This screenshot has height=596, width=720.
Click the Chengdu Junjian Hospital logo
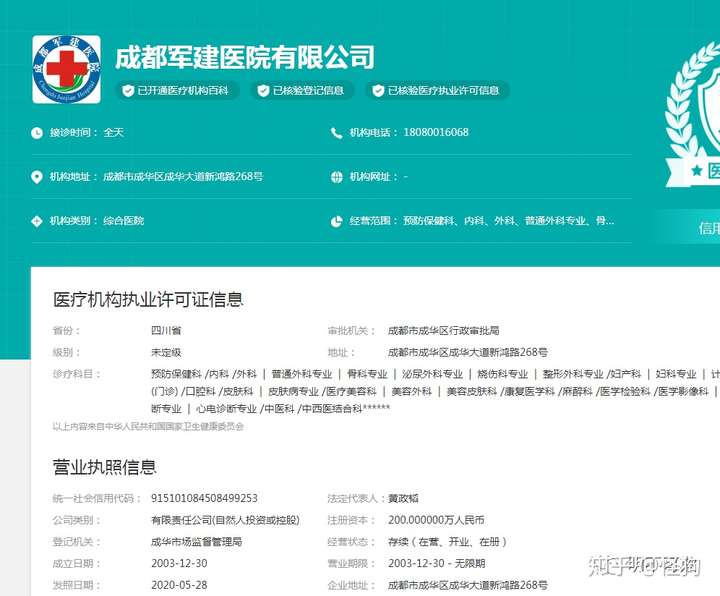tap(67, 69)
